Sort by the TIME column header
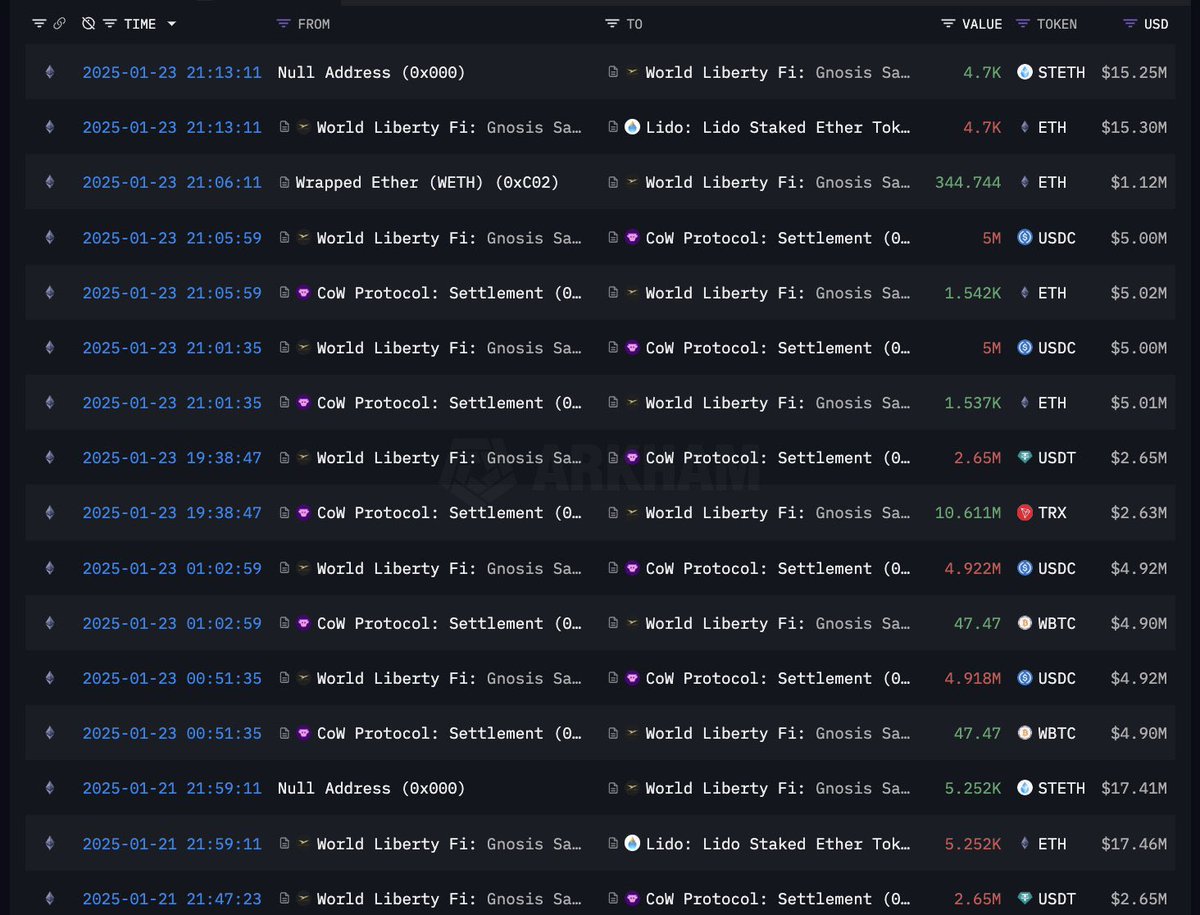This screenshot has width=1200, height=915. click(x=139, y=24)
